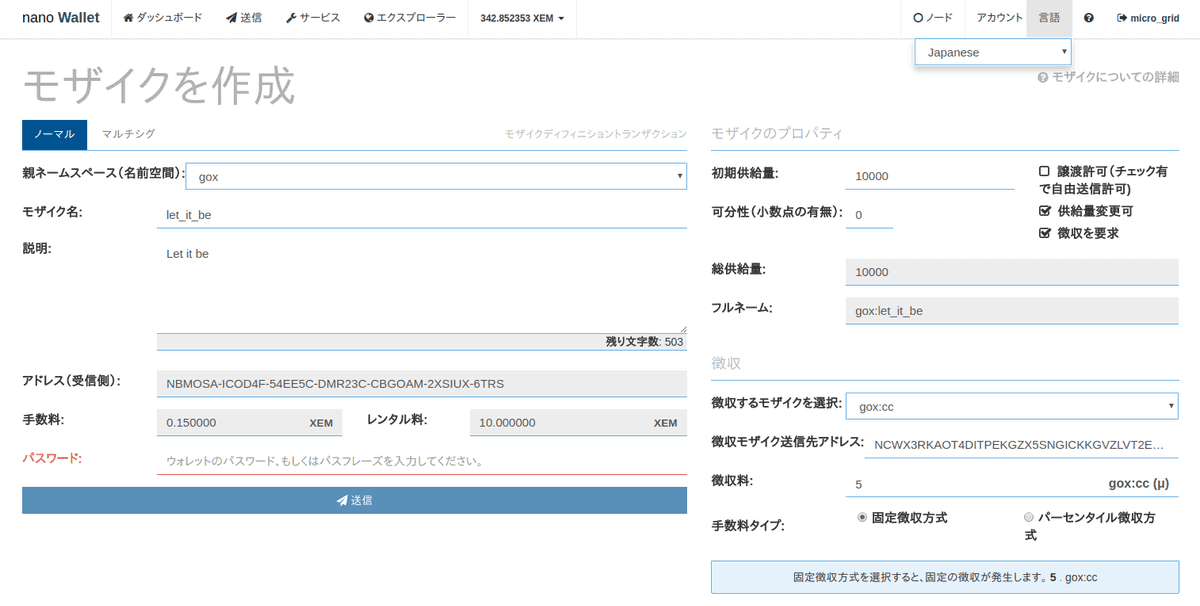The height and width of the screenshot is (606, 1200).
Task: Click the node status circle icon
Action: 918,18
